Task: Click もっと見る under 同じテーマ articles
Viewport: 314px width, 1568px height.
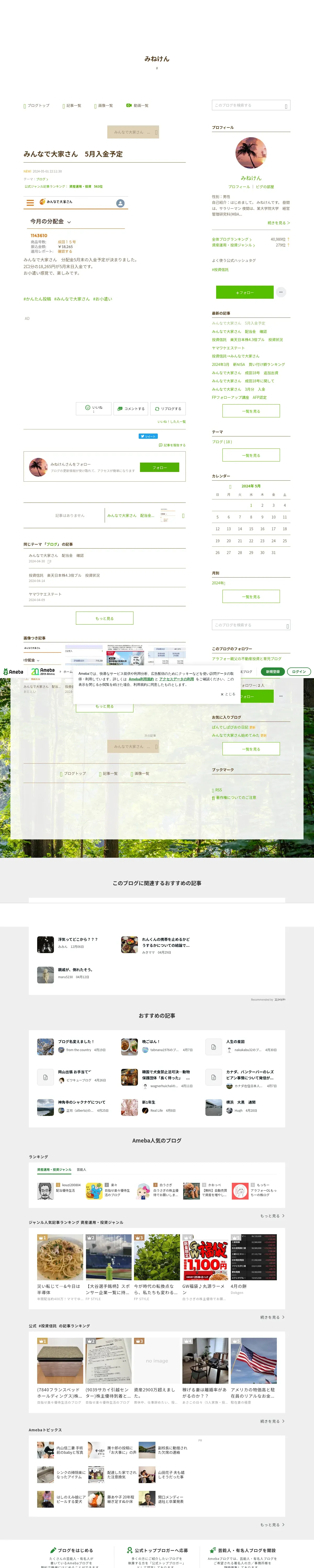Action: (x=104, y=618)
